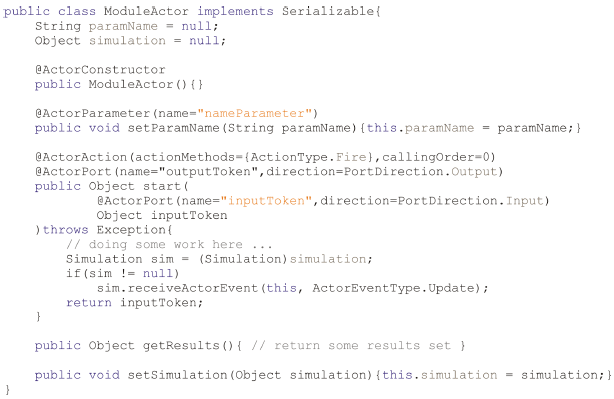Screen dimensions: 614x399
Task: Click the throws Exception clause
Action: [104, 230]
